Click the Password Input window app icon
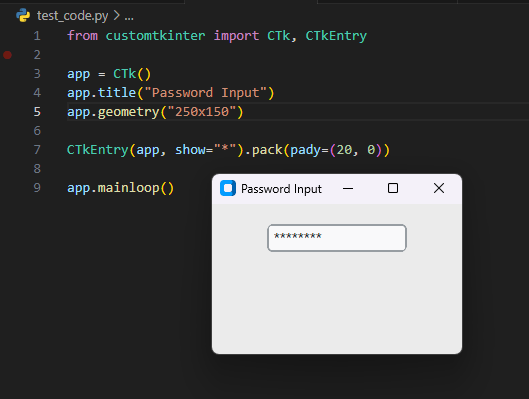The width and height of the screenshot is (529, 399). [228, 188]
